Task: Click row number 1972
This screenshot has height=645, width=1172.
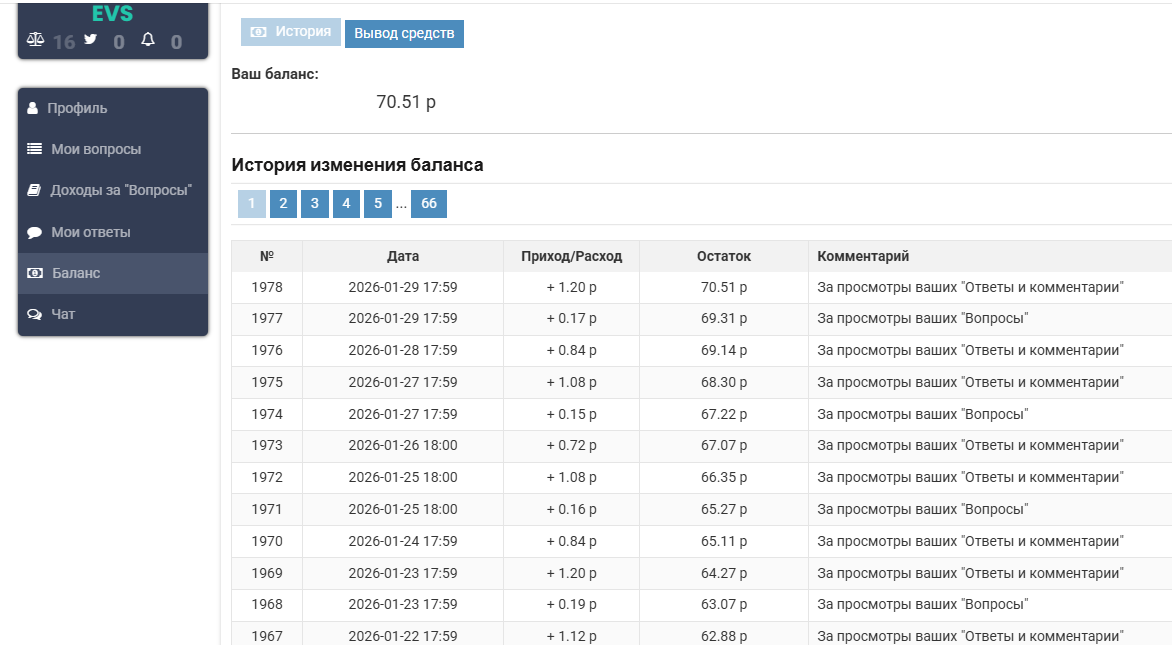Action: point(267,478)
